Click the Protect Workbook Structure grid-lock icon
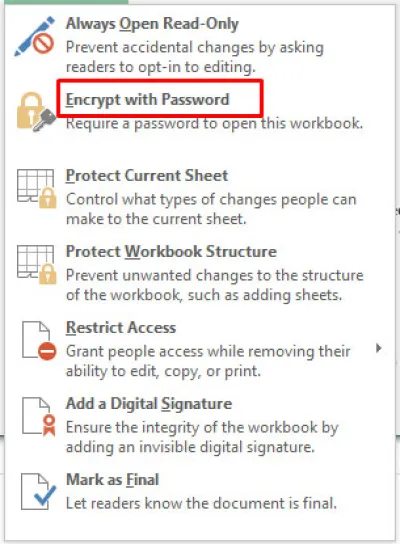The height and width of the screenshot is (544, 400). pyautogui.click(x=37, y=265)
